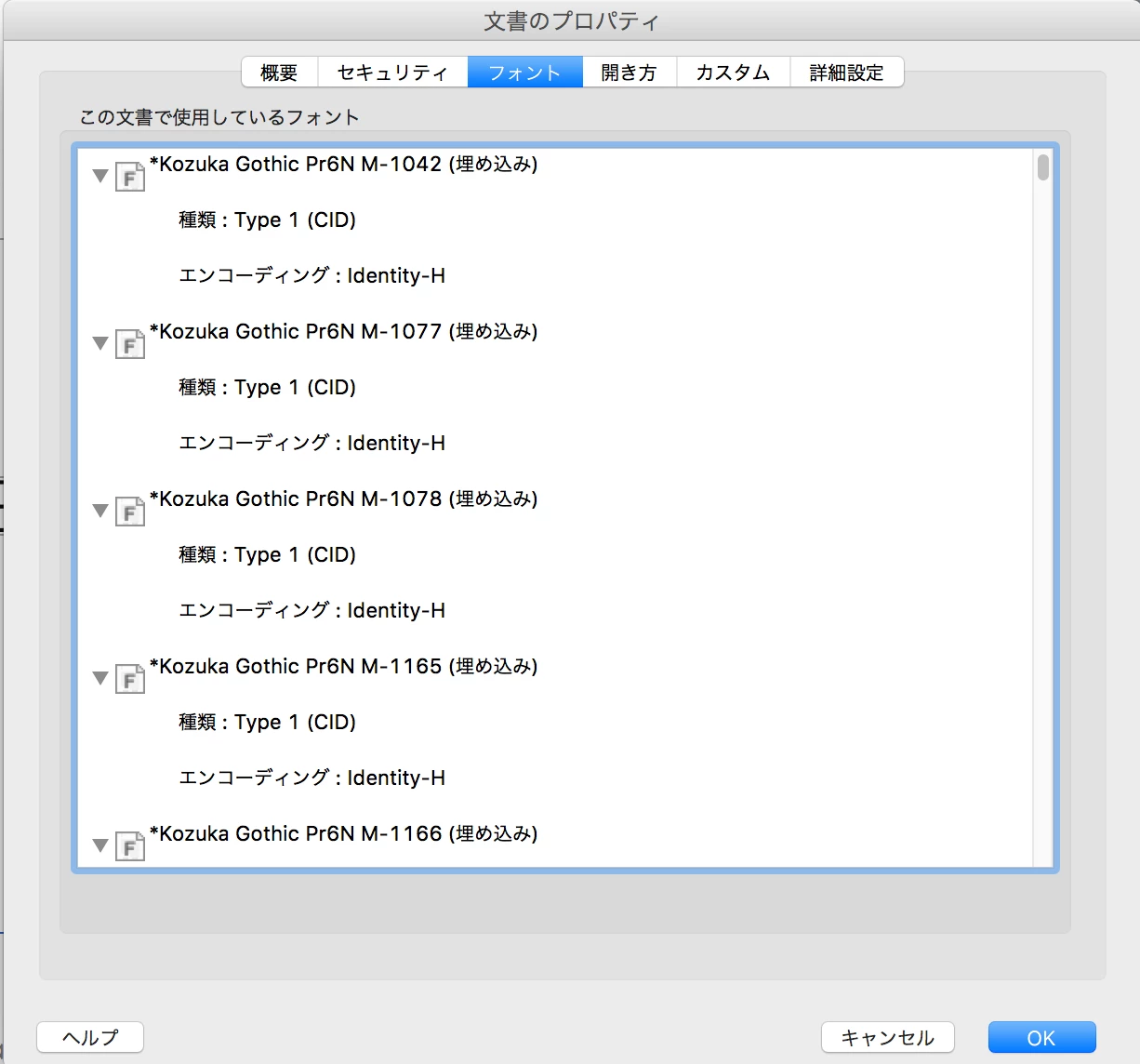The width and height of the screenshot is (1140, 1064).
Task: Click the font icon beside Kozuka Gothic Pr6N M-1165
Action: pyautogui.click(x=130, y=678)
